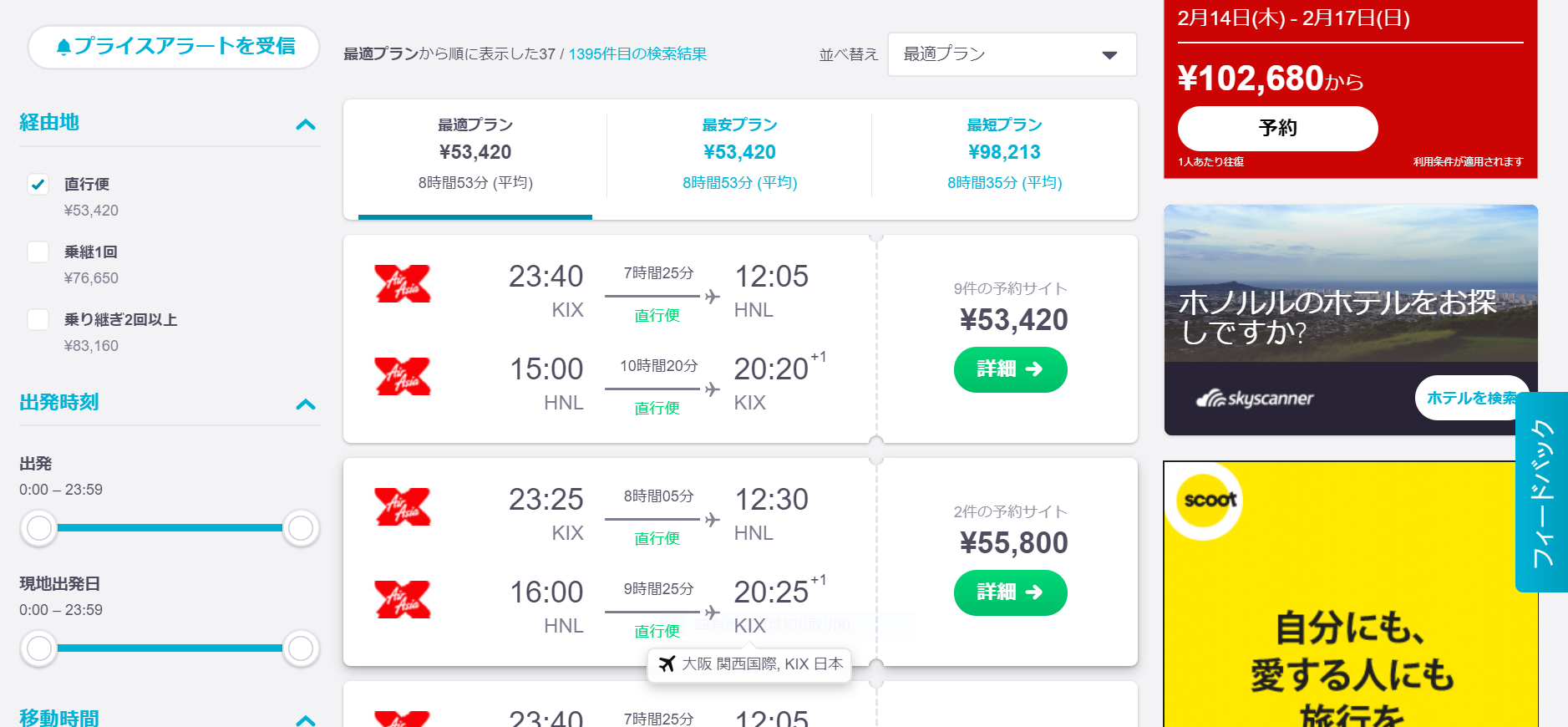
Task: Click the left handle of 出発 time slider
Action: click(x=38, y=528)
